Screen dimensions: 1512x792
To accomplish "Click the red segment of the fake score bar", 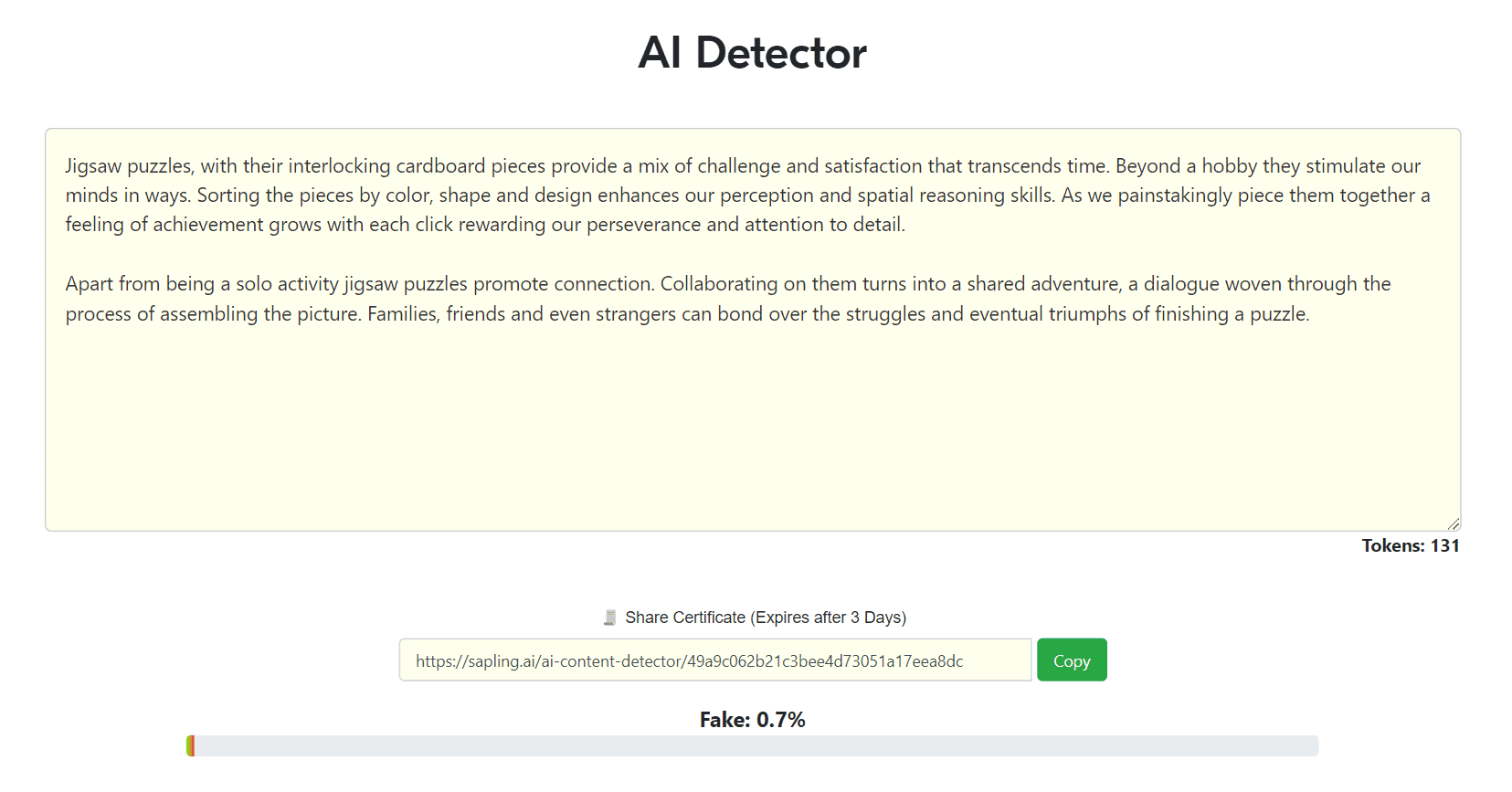I will coord(192,746).
